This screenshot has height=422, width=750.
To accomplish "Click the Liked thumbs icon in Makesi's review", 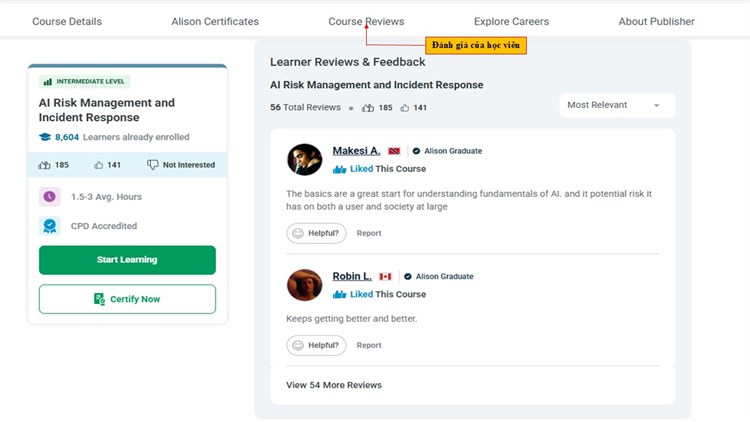I will coord(340,169).
